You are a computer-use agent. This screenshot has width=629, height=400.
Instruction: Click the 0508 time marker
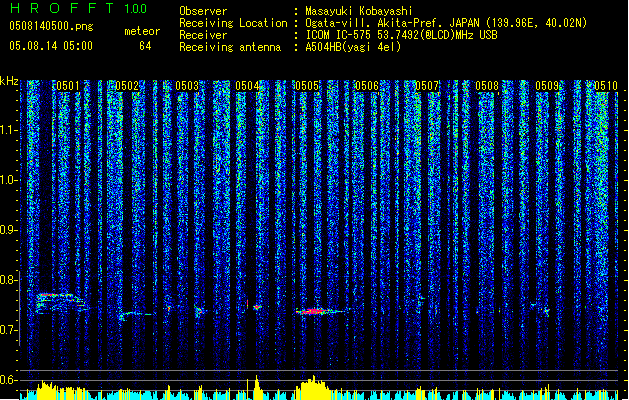click(x=487, y=86)
